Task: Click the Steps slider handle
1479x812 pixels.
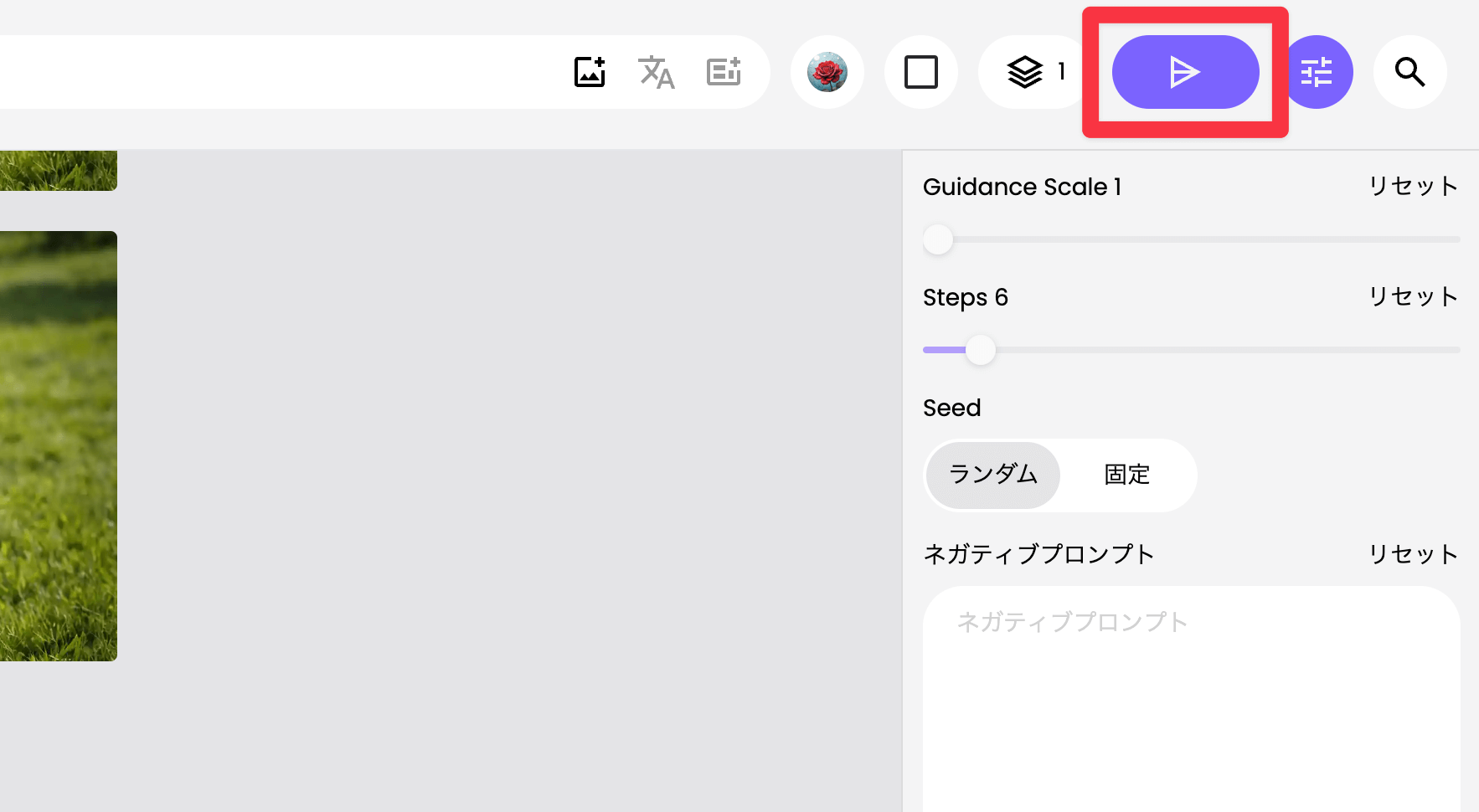Action: (x=981, y=350)
